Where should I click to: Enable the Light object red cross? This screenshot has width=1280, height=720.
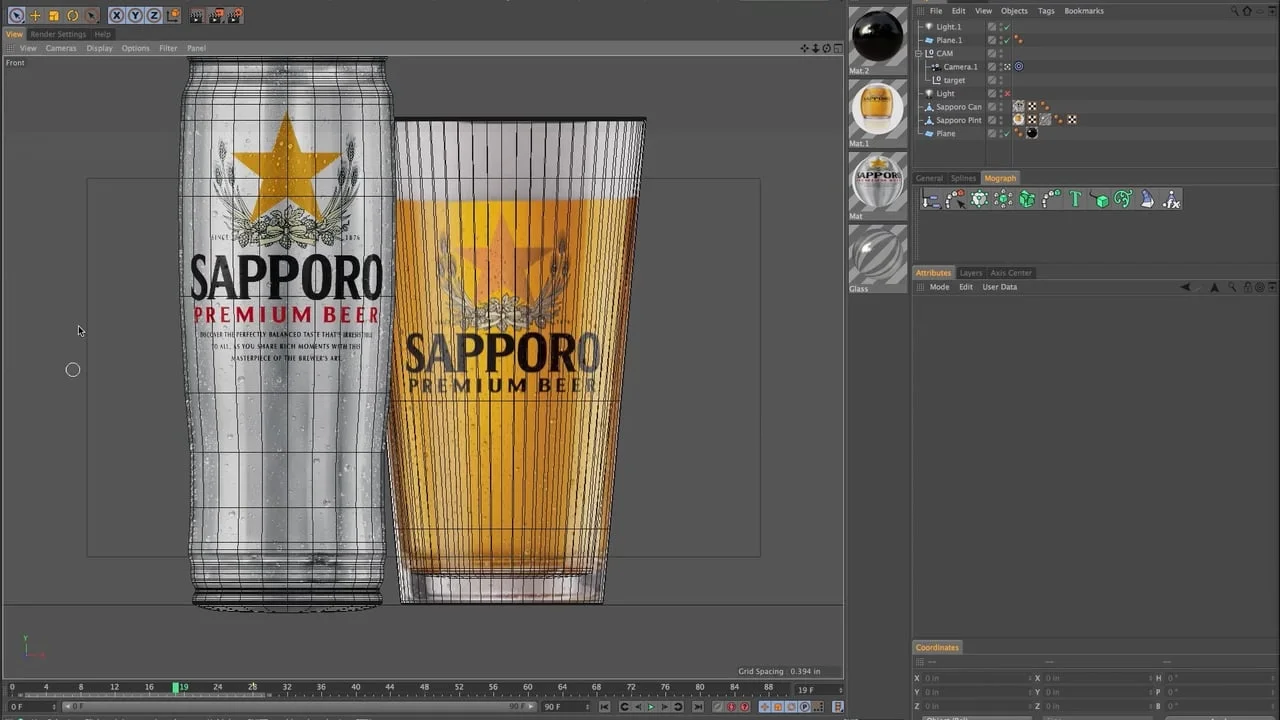(x=1006, y=94)
